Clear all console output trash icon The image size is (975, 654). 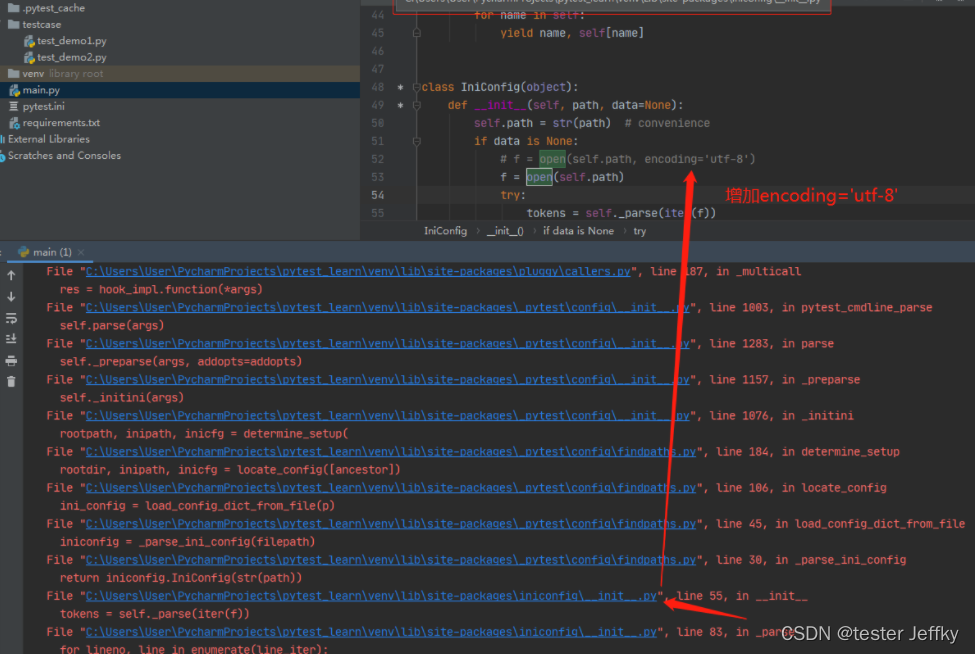tap(11, 382)
